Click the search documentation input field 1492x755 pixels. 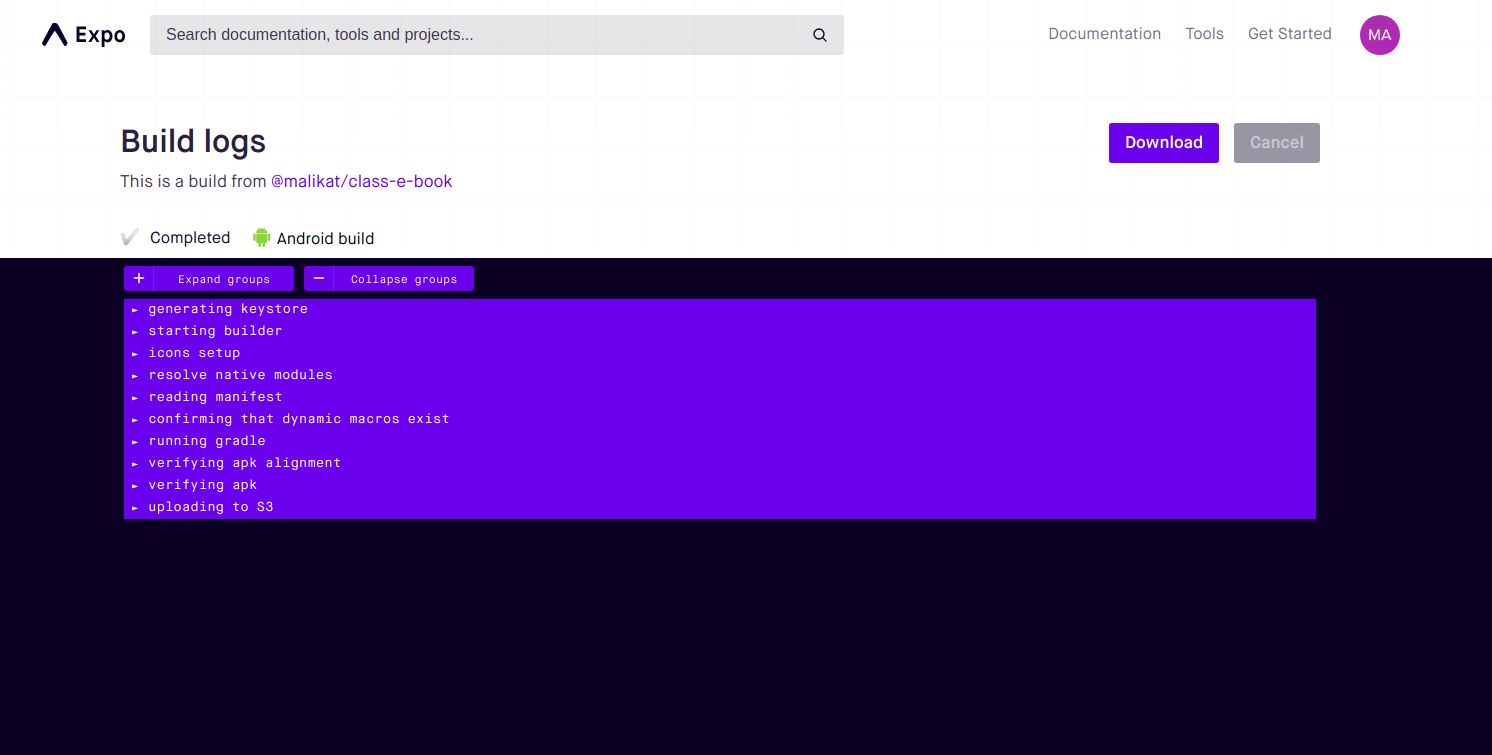coord(450,34)
